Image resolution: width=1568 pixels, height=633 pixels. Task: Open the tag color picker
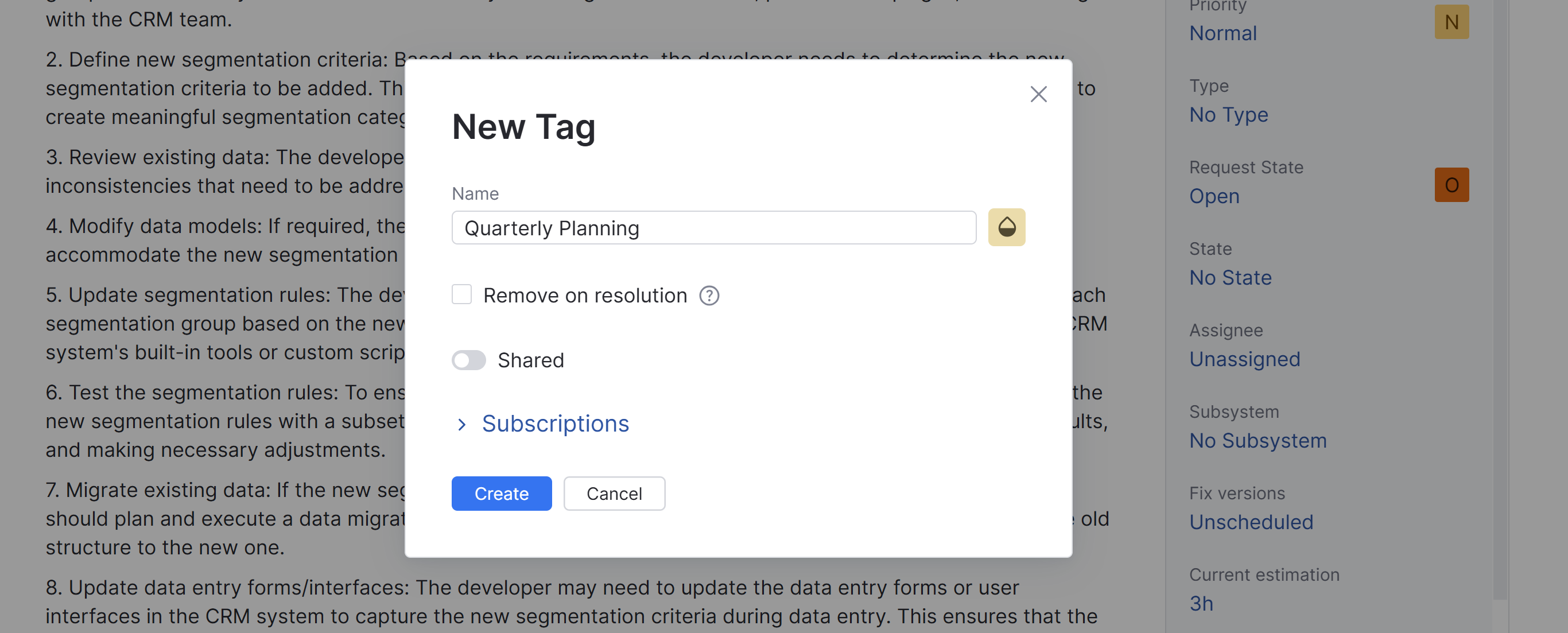pyautogui.click(x=1006, y=228)
